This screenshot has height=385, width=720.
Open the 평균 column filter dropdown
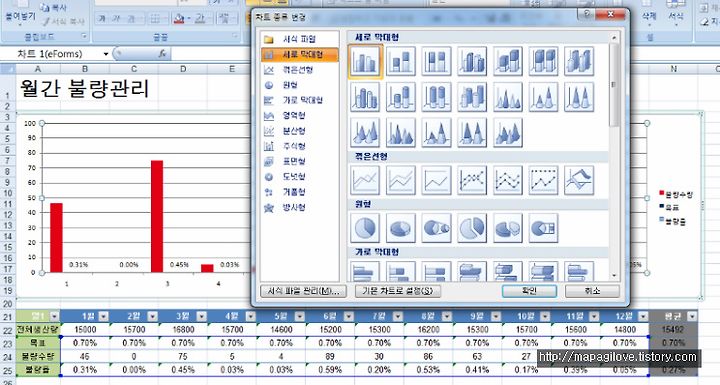(692, 317)
